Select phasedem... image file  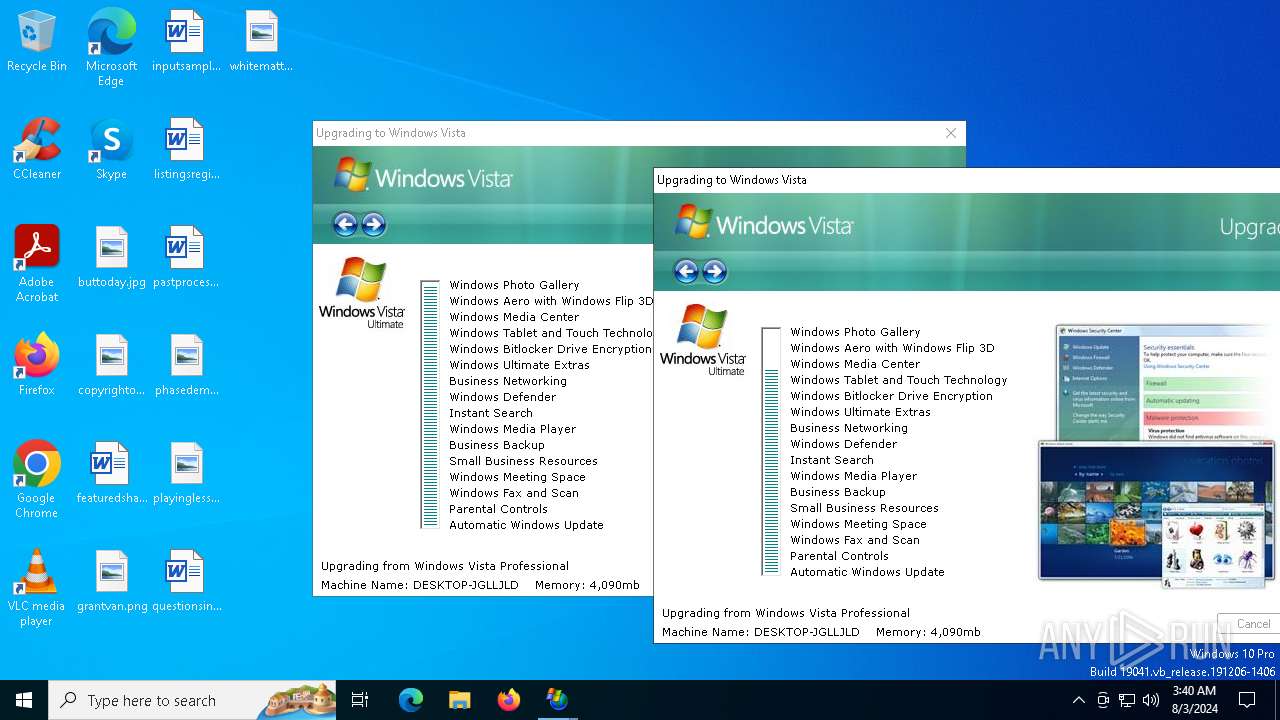tap(186, 366)
